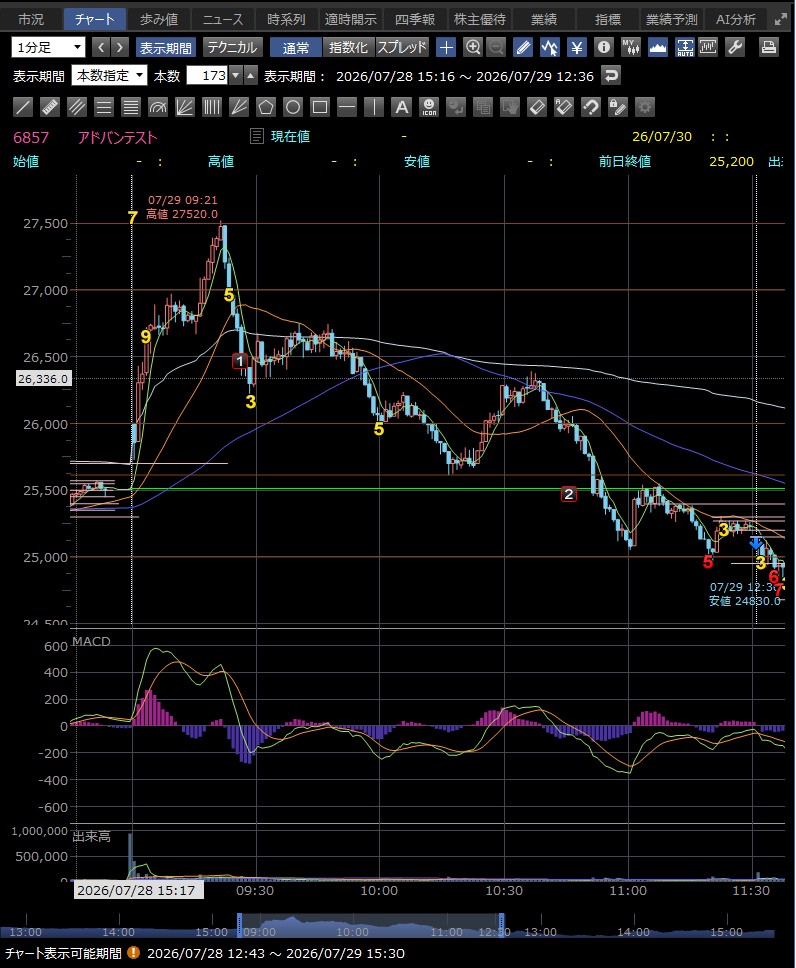Choose the circle drawing tool
This screenshot has width=796, height=968.
293,107
